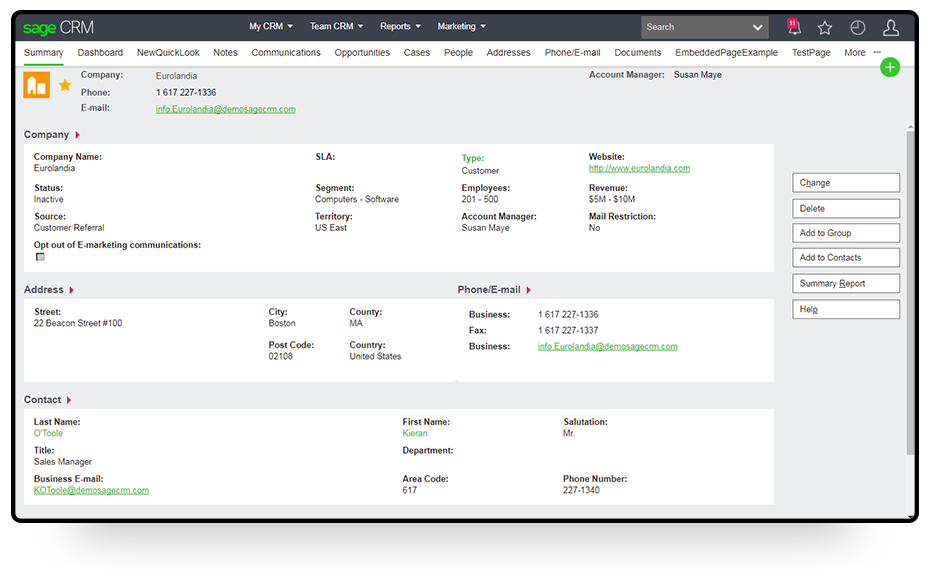This screenshot has height=587, width=930.
Task: Open the My CRM dropdown menu
Action: click(271, 26)
